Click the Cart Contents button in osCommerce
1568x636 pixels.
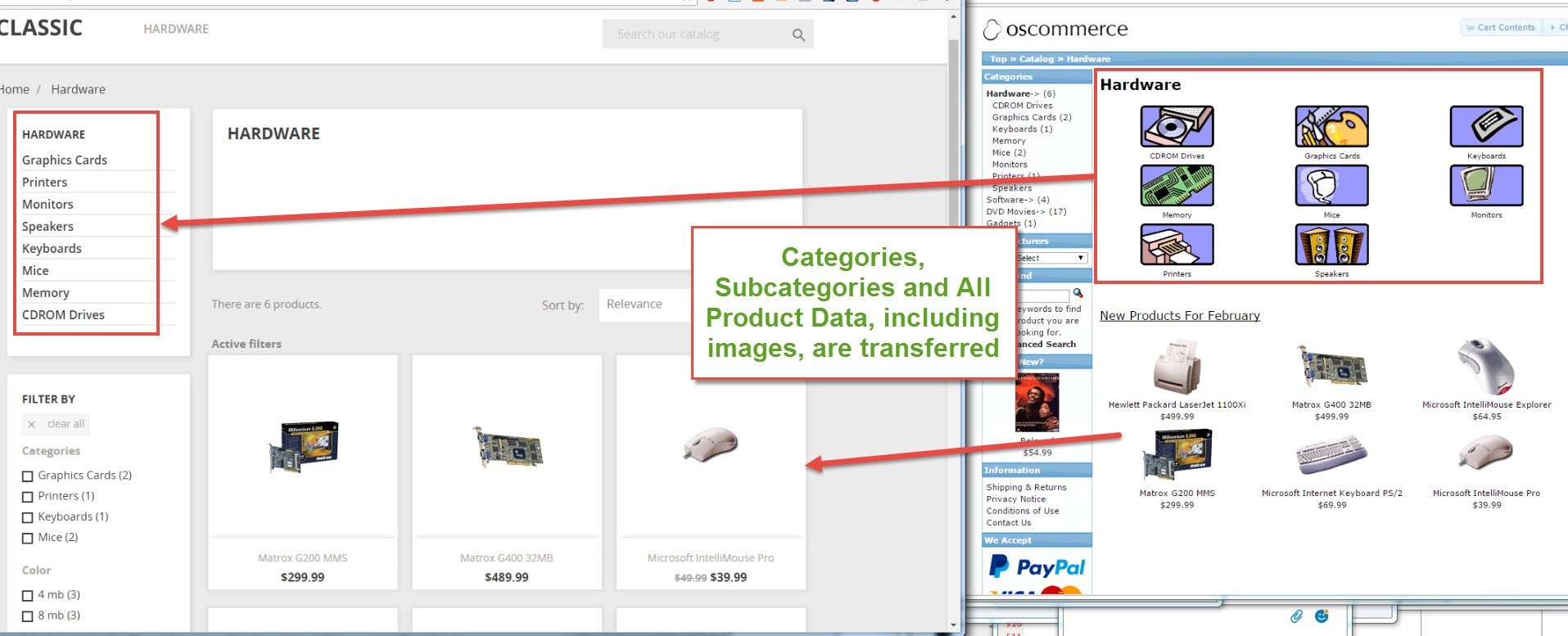pyautogui.click(x=1501, y=27)
